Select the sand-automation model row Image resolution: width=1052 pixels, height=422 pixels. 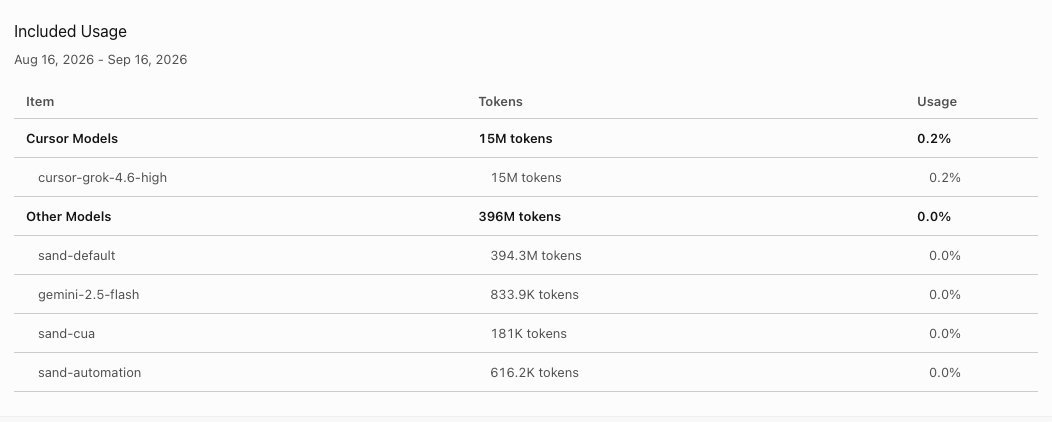coord(526,372)
